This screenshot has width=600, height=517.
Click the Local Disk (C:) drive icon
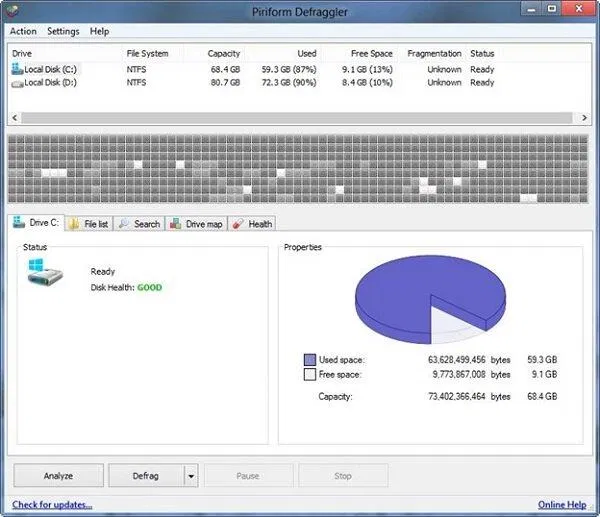pyautogui.click(x=17, y=69)
